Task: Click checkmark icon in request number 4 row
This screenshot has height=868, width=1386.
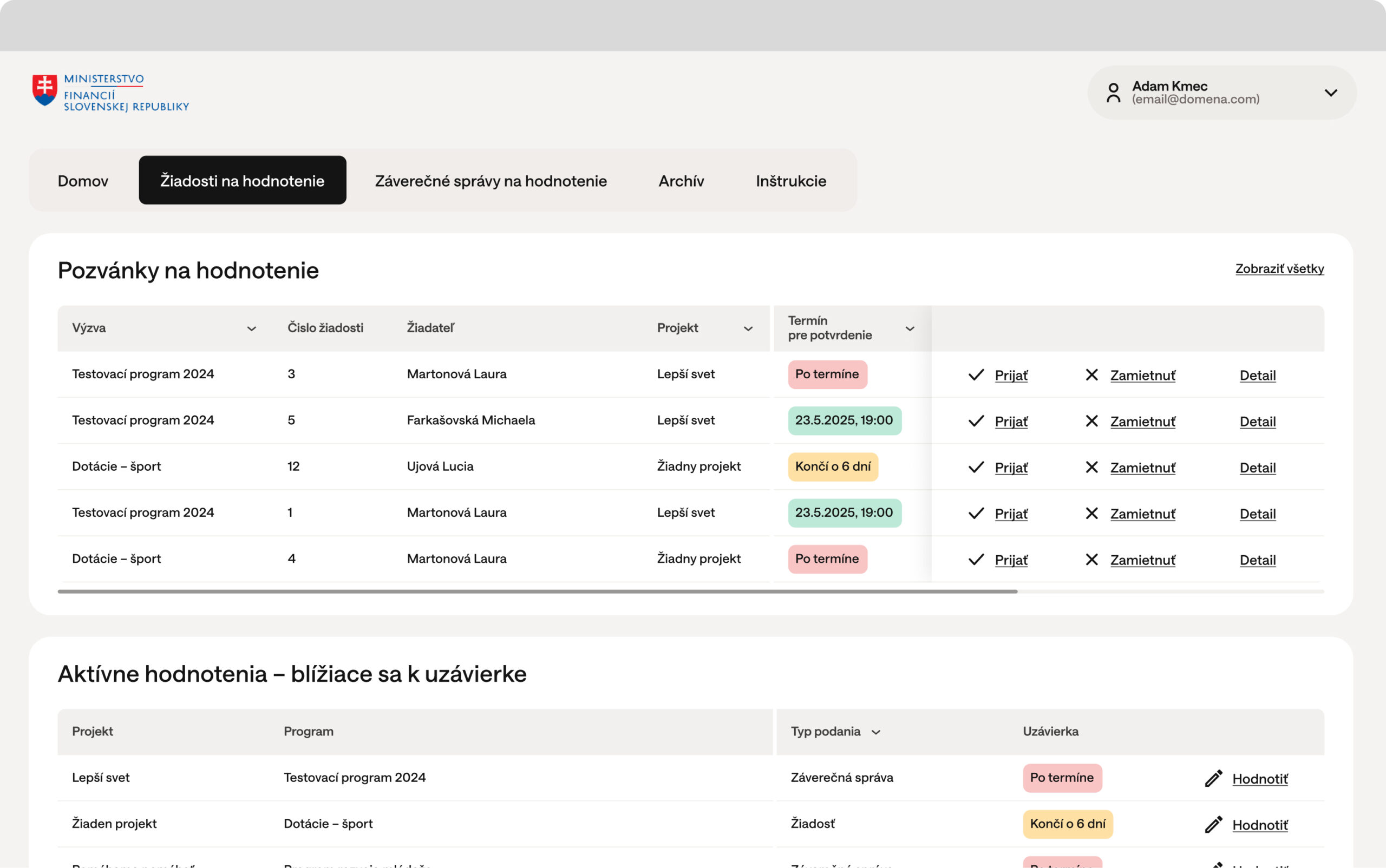Action: click(x=976, y=560)
